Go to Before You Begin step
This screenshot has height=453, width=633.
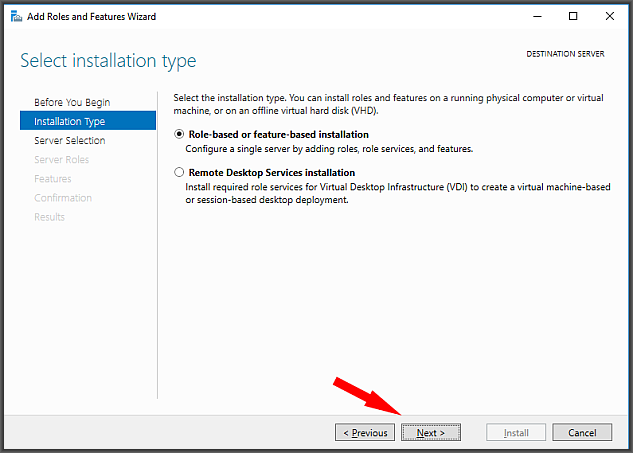coord(72,103)
